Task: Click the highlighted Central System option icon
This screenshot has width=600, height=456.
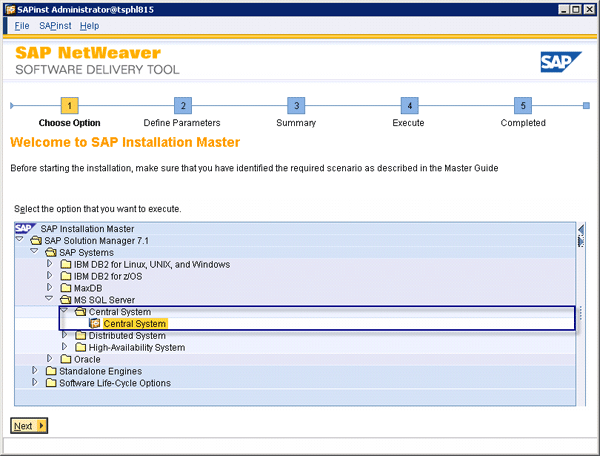Action: (x=95, y=324)
